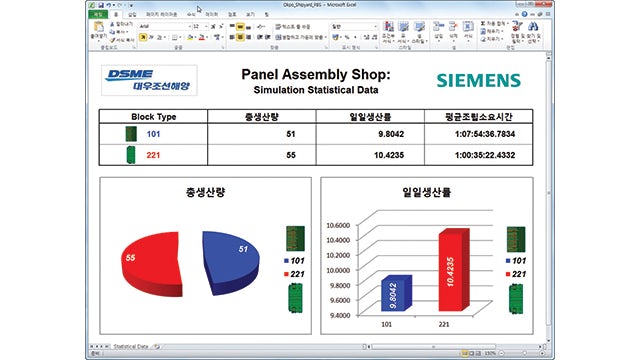
Task: Toggle Bold formatting button
Action: 143,37
